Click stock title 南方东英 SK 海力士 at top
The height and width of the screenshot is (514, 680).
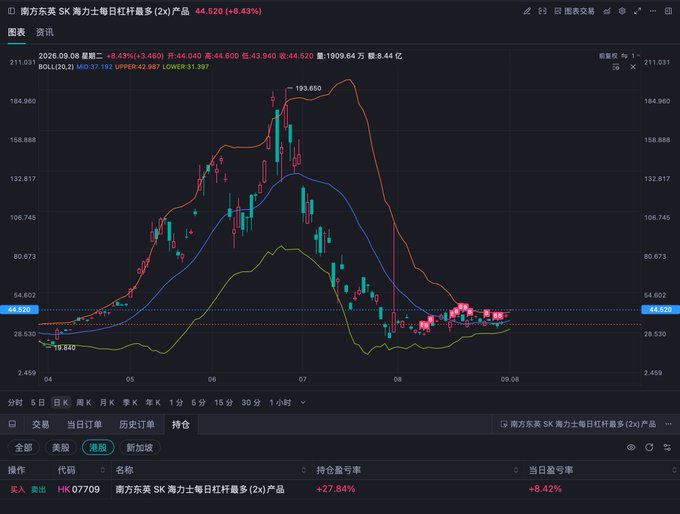click(105, 11)
